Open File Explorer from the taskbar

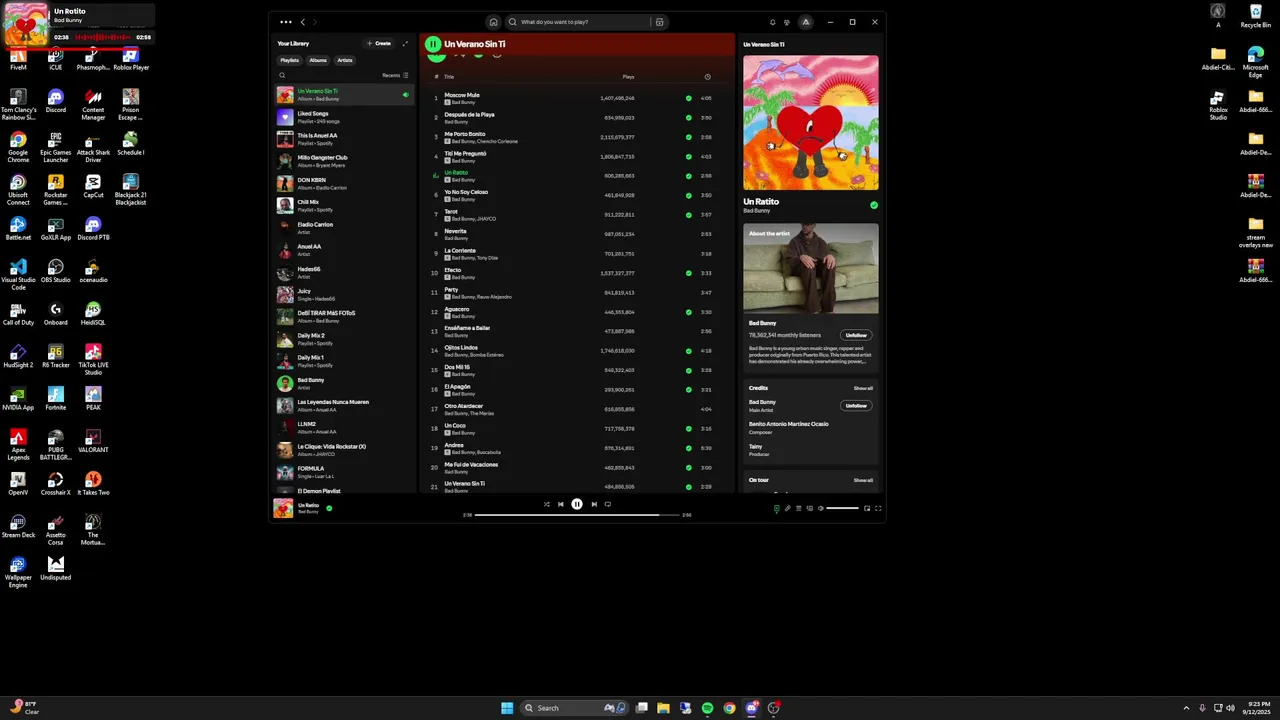tap(663, 708)
